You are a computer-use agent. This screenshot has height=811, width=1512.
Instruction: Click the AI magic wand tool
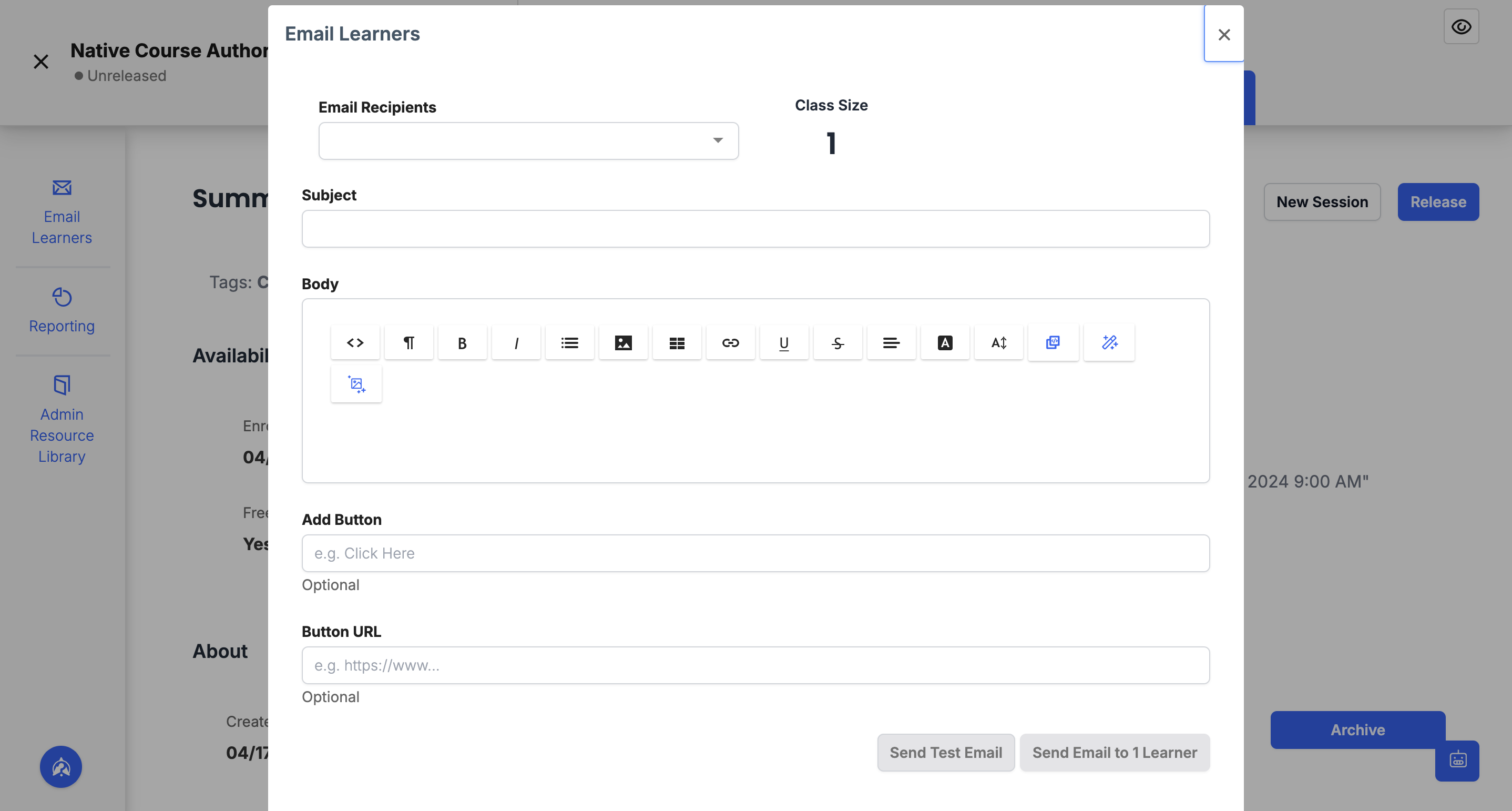[1109, 342]
